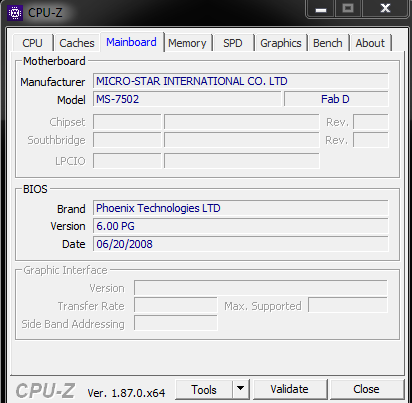412x403 pixels.
Task: Click the first empty LPCIO field
Action: pyautogui.click(x=127, y=161)
